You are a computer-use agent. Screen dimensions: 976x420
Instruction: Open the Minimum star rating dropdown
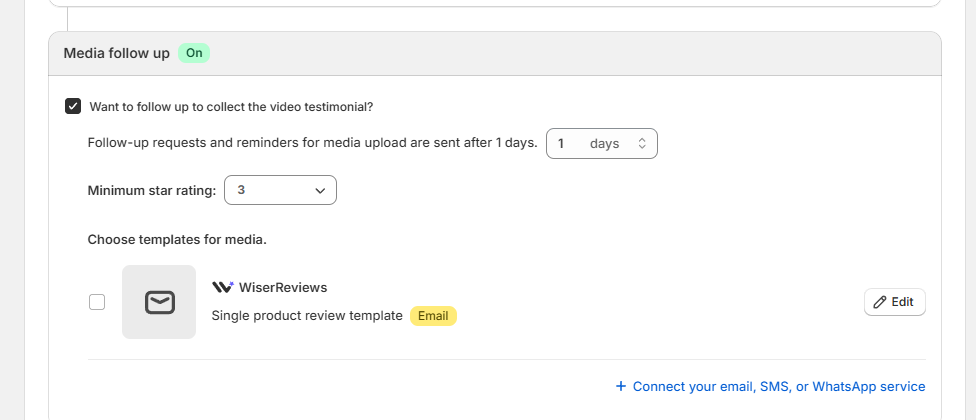280,190
